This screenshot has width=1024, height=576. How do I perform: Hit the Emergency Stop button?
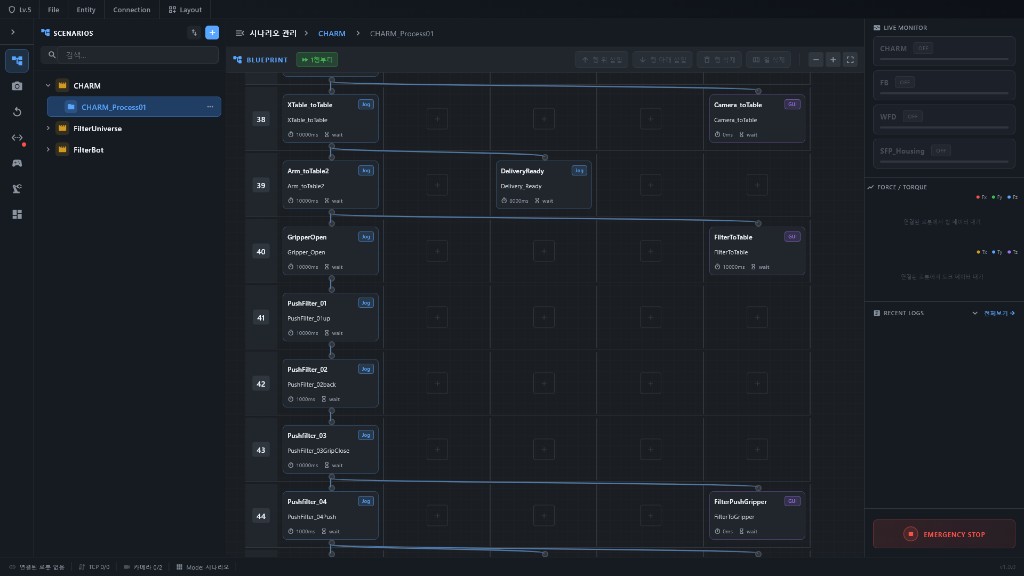pyautogui.click(x=944, y=534)
